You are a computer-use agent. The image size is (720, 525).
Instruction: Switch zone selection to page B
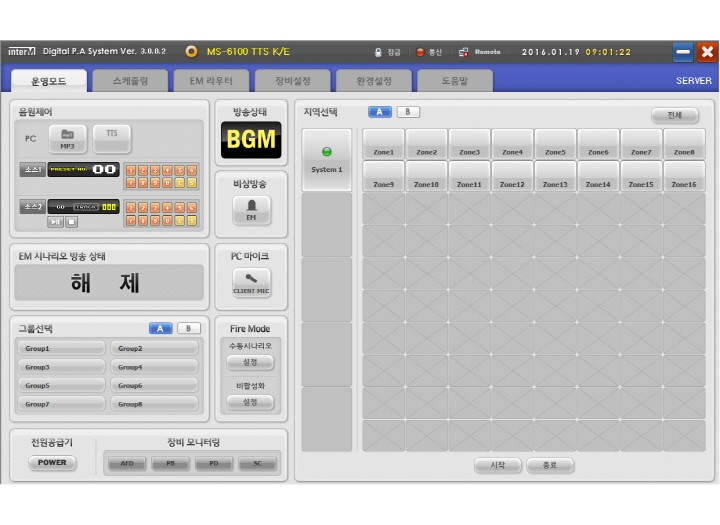(408, 112)
